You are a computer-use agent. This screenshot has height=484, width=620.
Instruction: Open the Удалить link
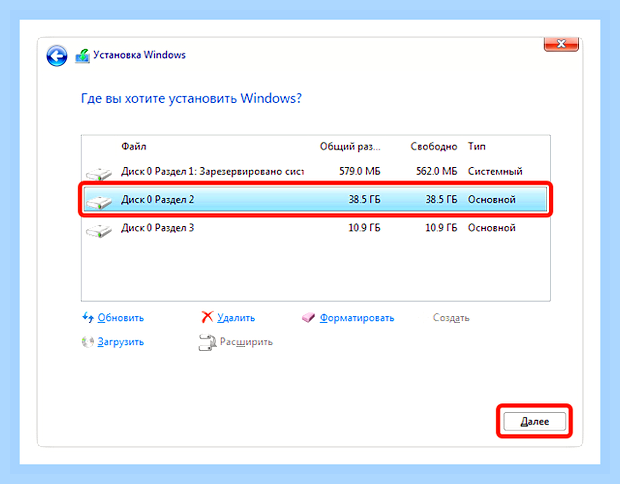click(236, 318)
